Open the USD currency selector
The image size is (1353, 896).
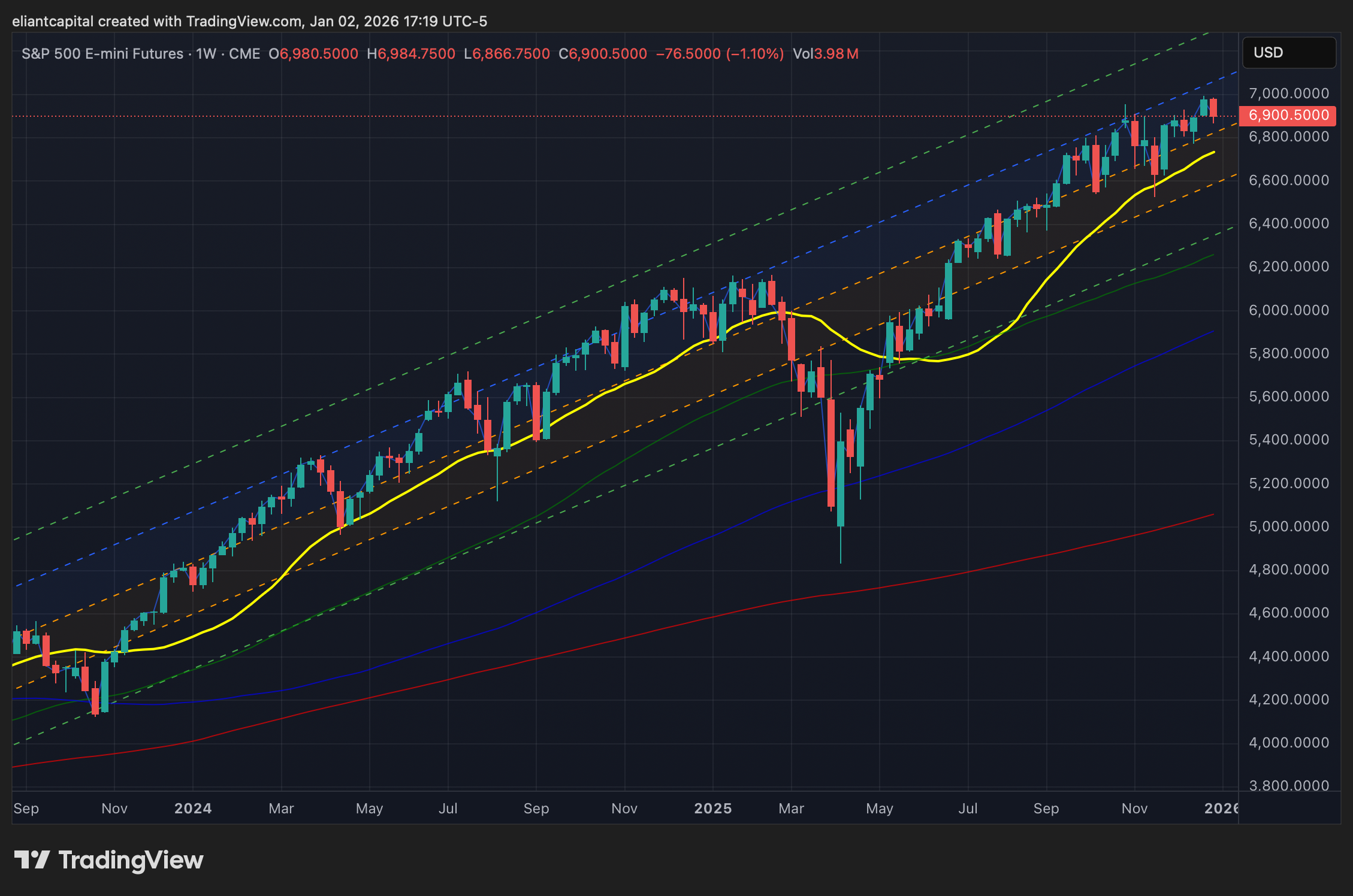[1288, 53]
